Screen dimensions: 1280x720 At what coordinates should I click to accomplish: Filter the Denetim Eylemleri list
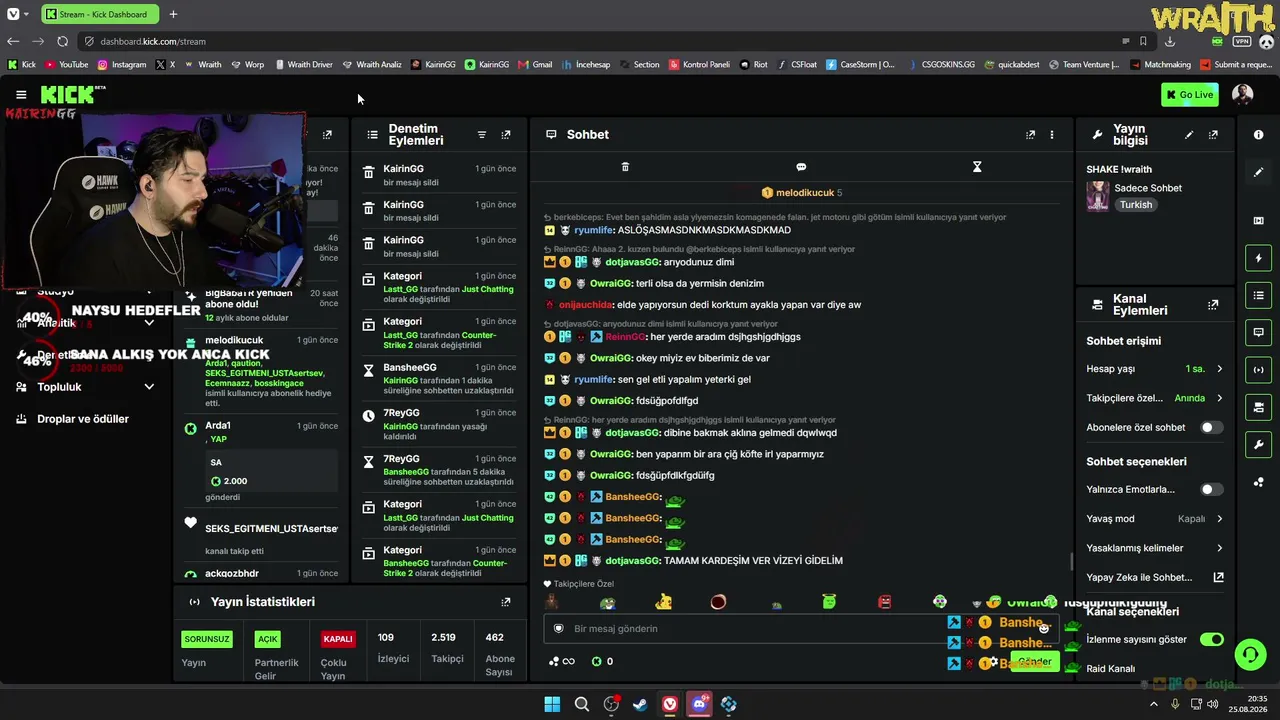(x=481, y=135)
